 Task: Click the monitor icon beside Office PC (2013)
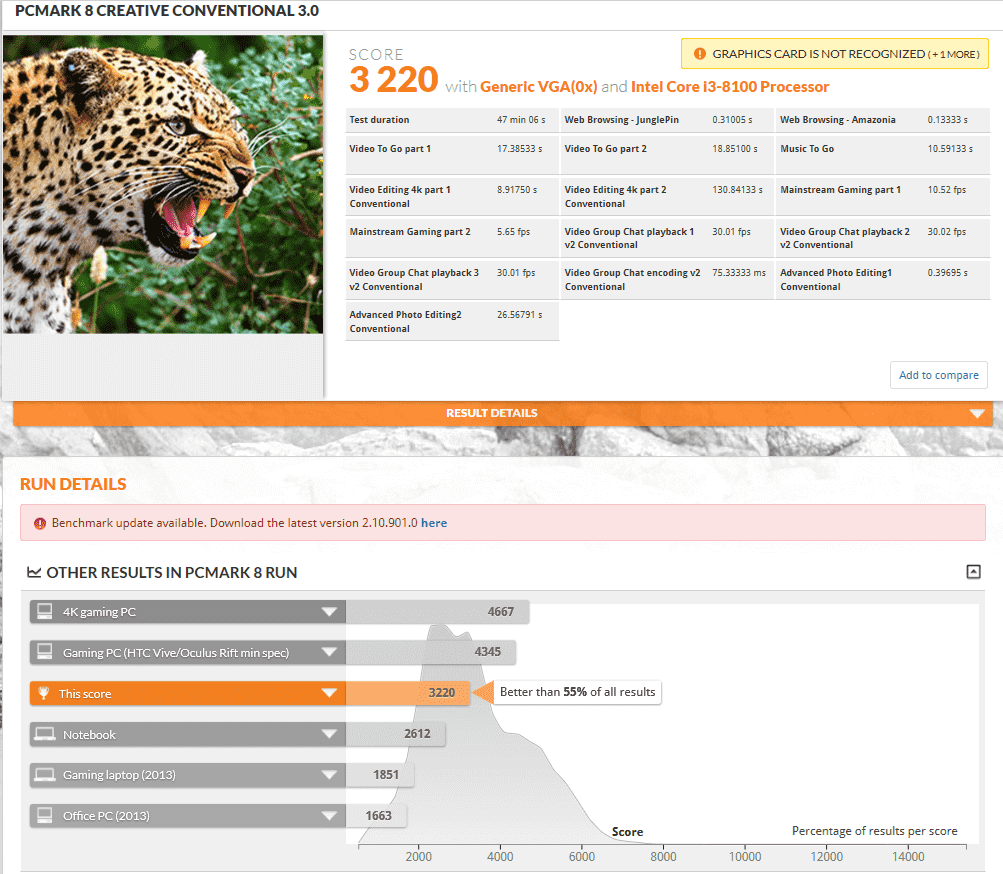pyautogui.click(x=44, y=816)
